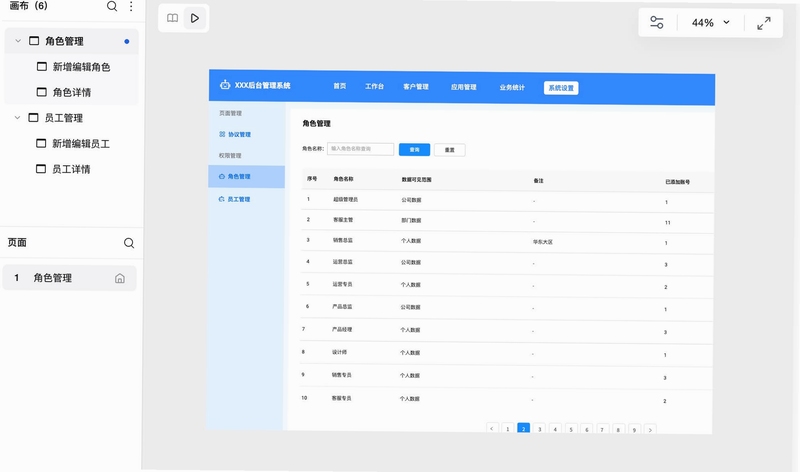Screen dimensions: 800x472
Task: Select the 员工详情 canvas
Action: [x=71, y=169]
